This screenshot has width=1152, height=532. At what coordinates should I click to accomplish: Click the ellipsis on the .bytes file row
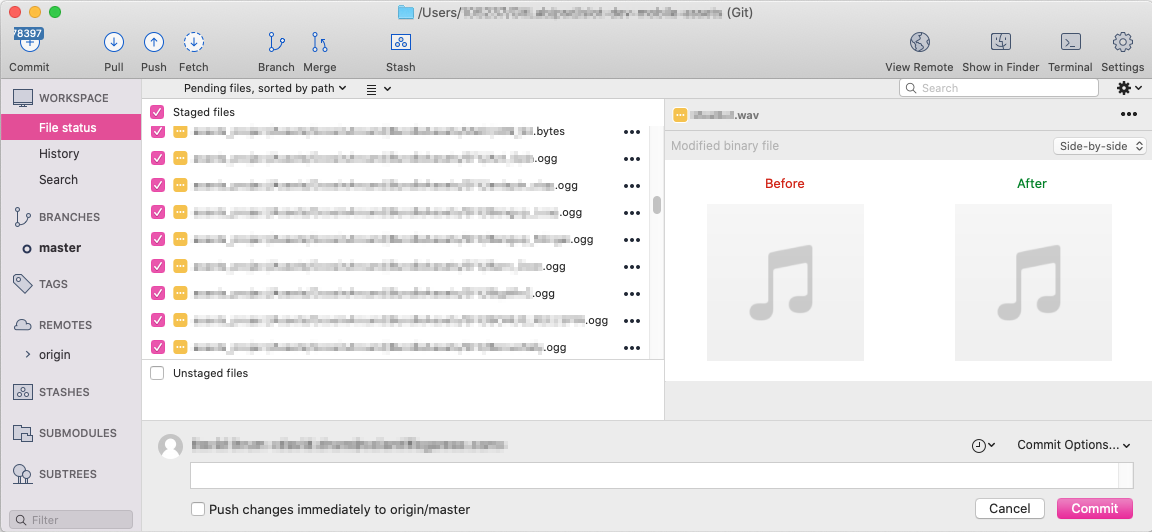pyautogui.click(x=632, y=132)
